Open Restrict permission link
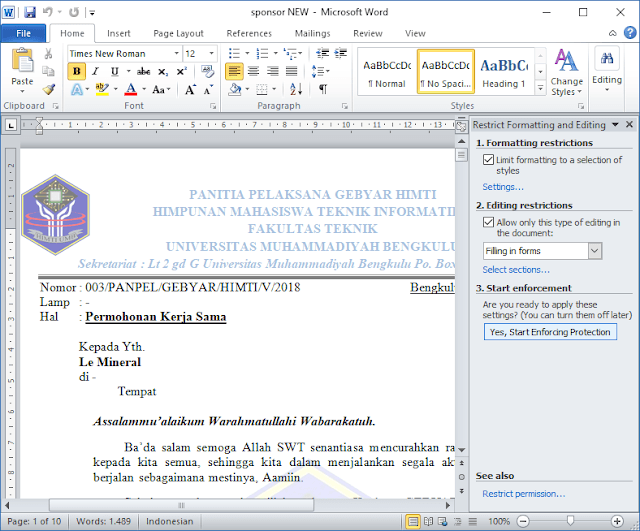 [x=524, y=494]
